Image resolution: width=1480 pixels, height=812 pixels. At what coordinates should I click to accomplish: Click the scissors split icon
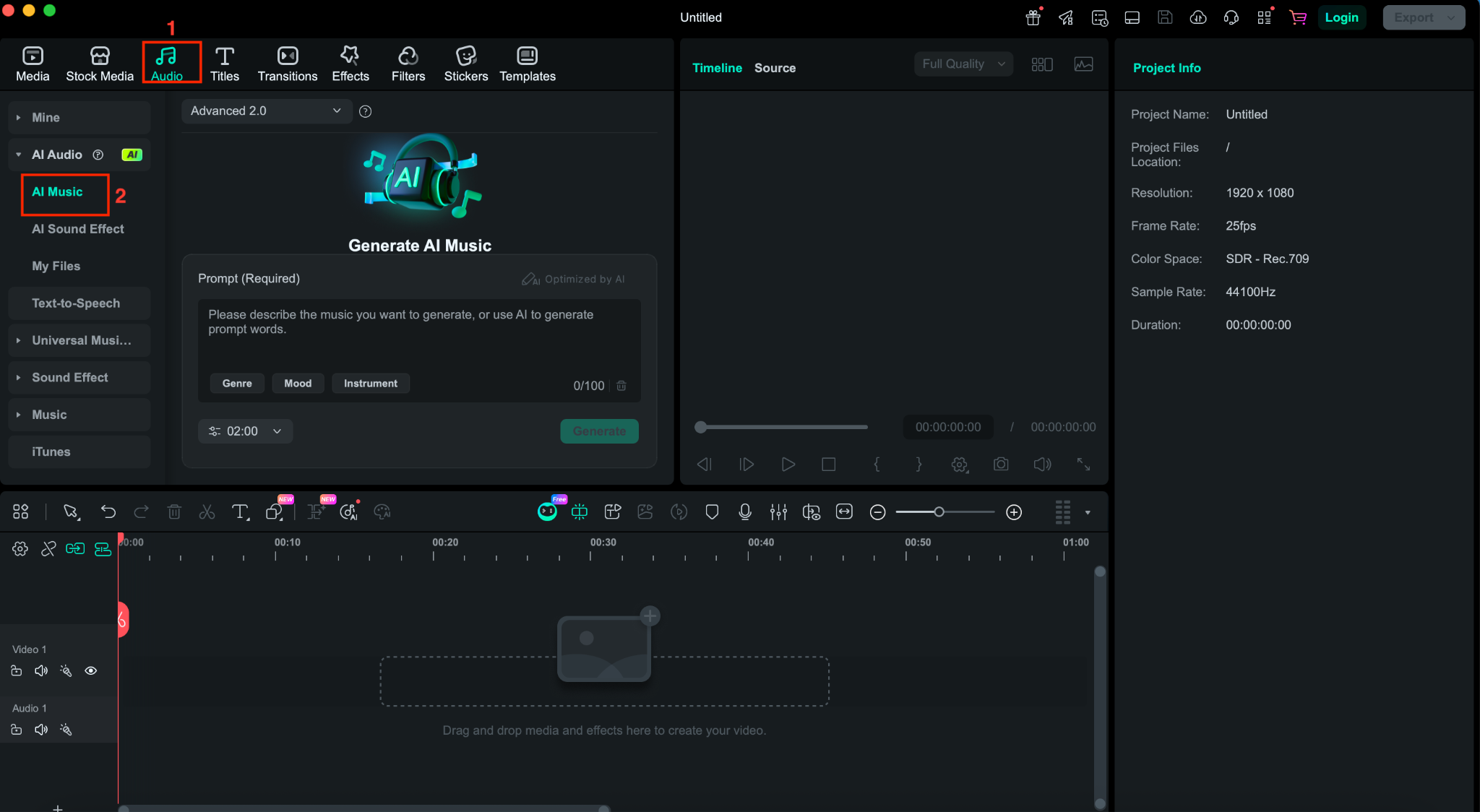[207, 512]
